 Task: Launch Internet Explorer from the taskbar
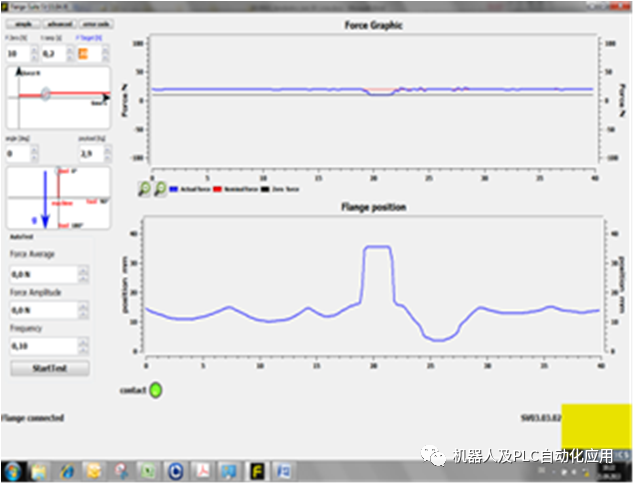tap(66, 471)
